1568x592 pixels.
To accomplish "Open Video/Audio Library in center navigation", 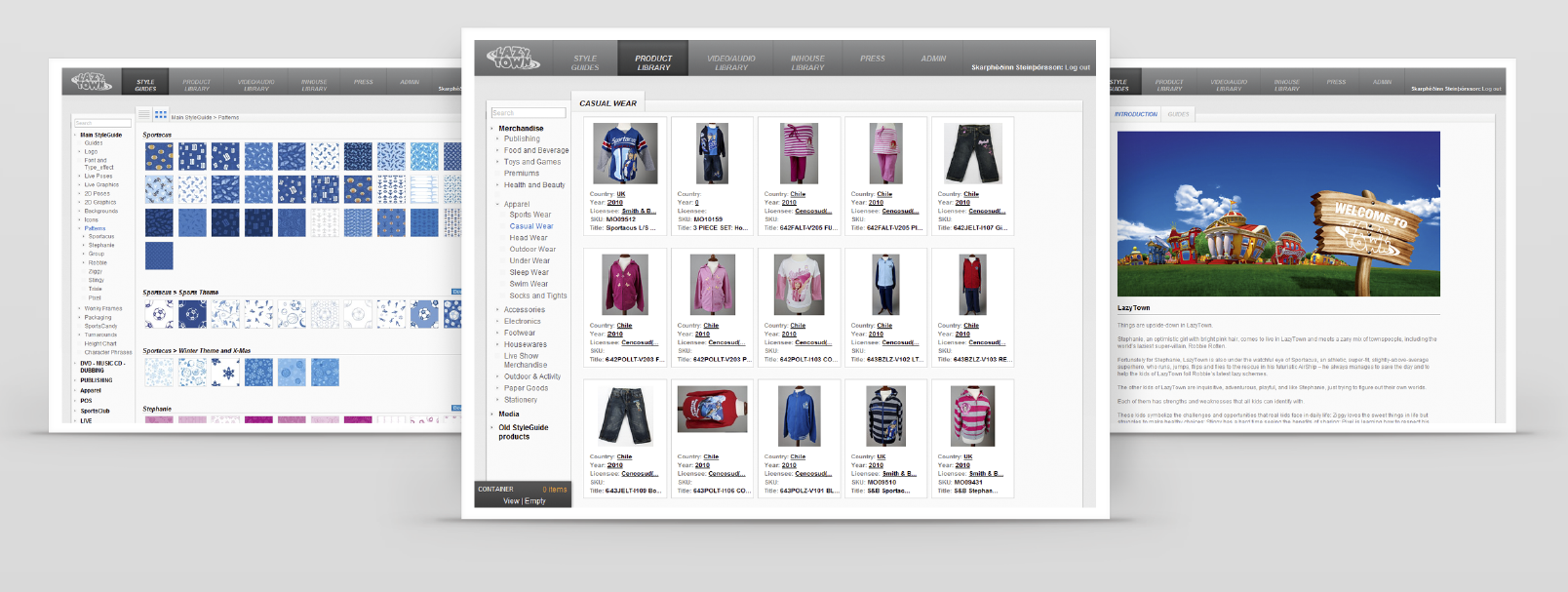I will (730, 62).
